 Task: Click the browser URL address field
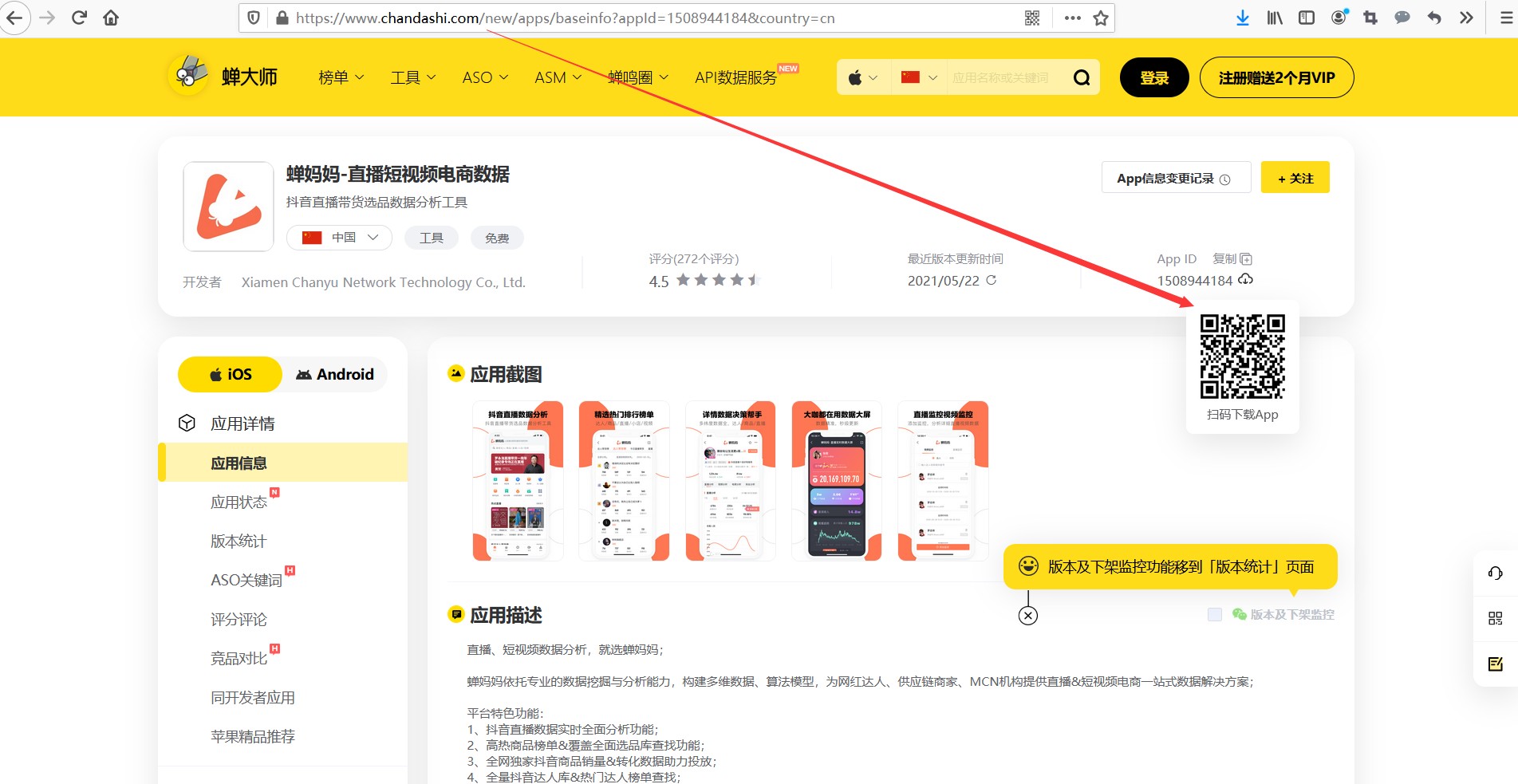[654, 18]
